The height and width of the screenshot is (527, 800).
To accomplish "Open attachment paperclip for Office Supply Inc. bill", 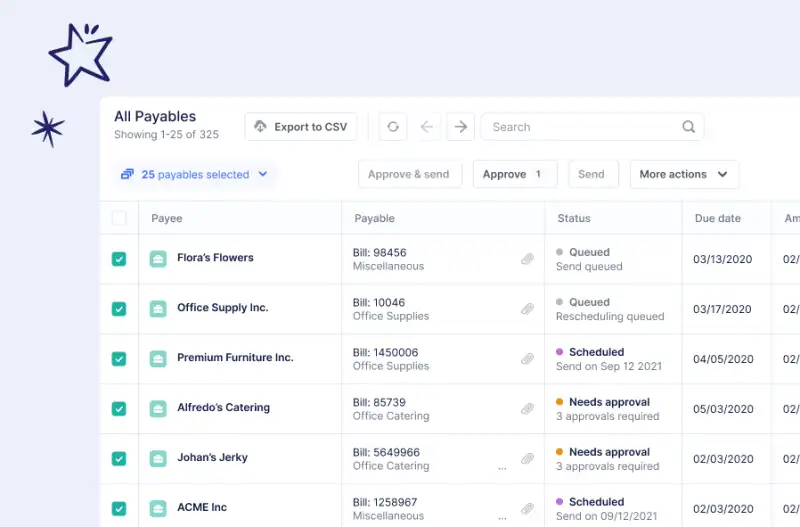I will coord(527,309).
